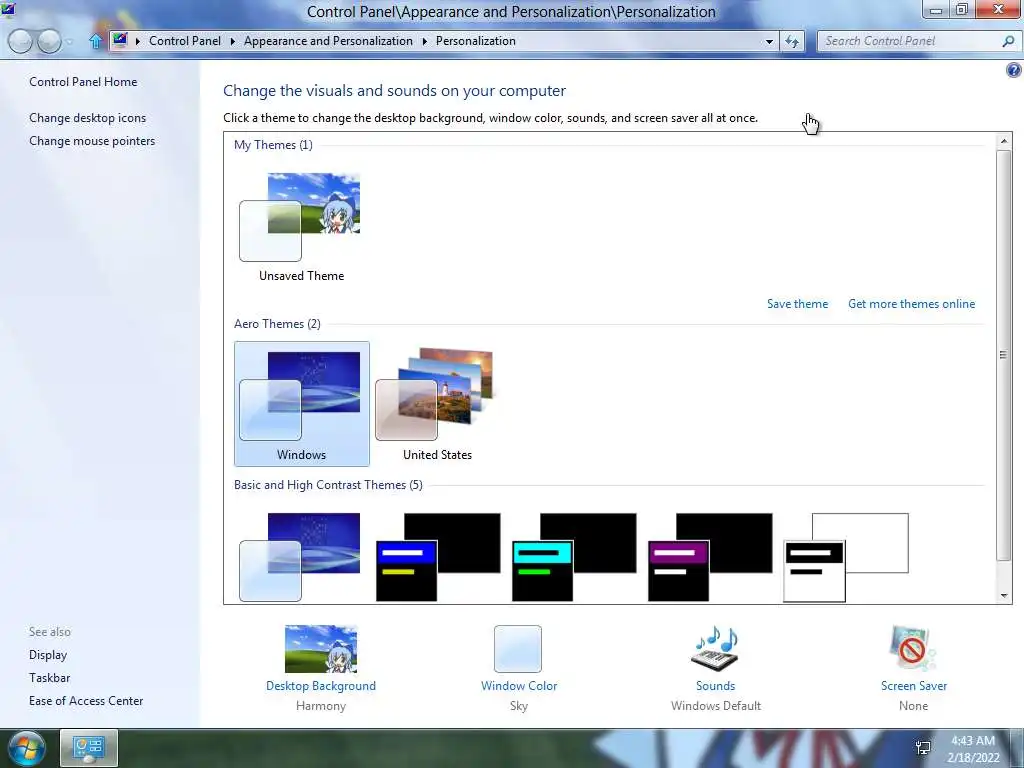Click the Window Color text link
1024x768 pixels.
click(519, 686)
